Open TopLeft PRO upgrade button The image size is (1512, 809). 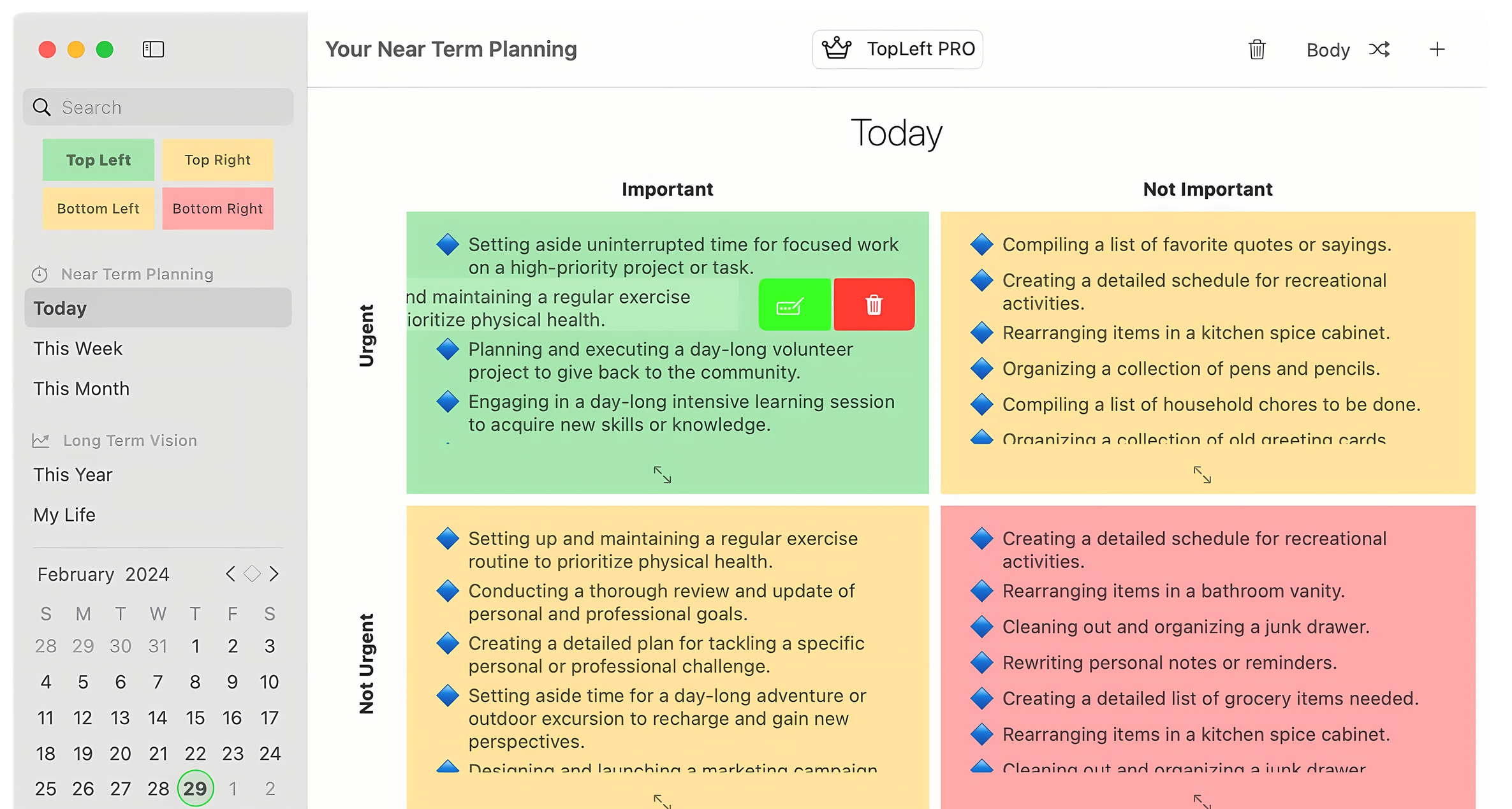(897, 49)
